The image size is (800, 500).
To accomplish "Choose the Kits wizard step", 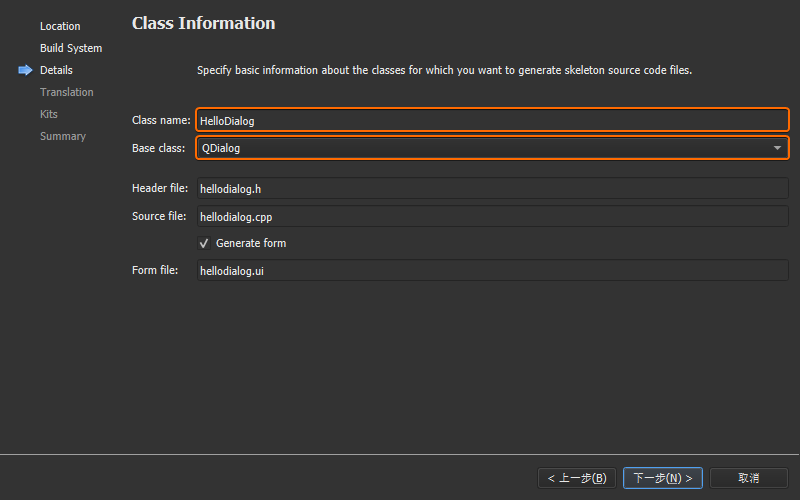I will coord(49,114).
